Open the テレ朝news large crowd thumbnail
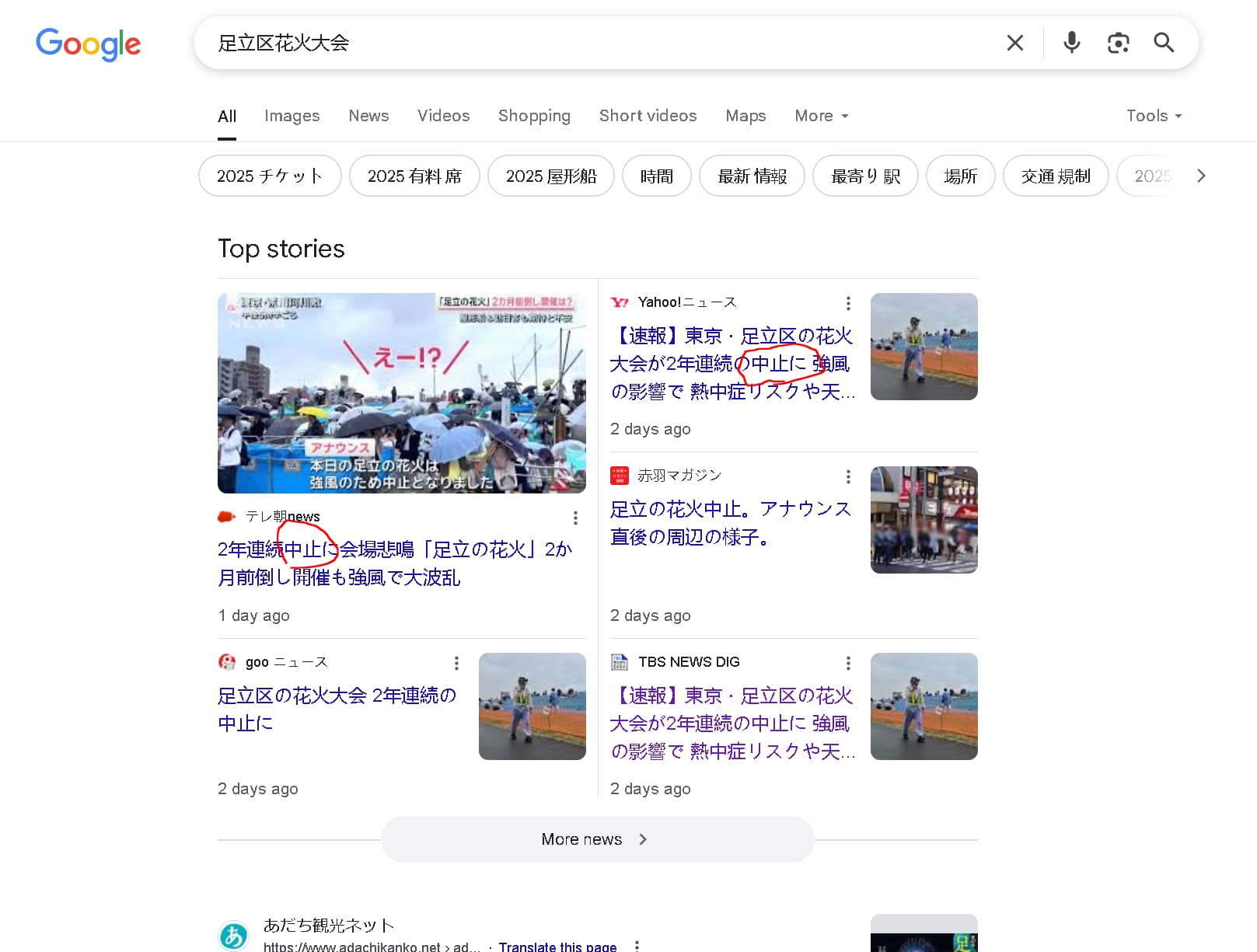This screenshot has width=1257, height=952. (x=402, y=393)
